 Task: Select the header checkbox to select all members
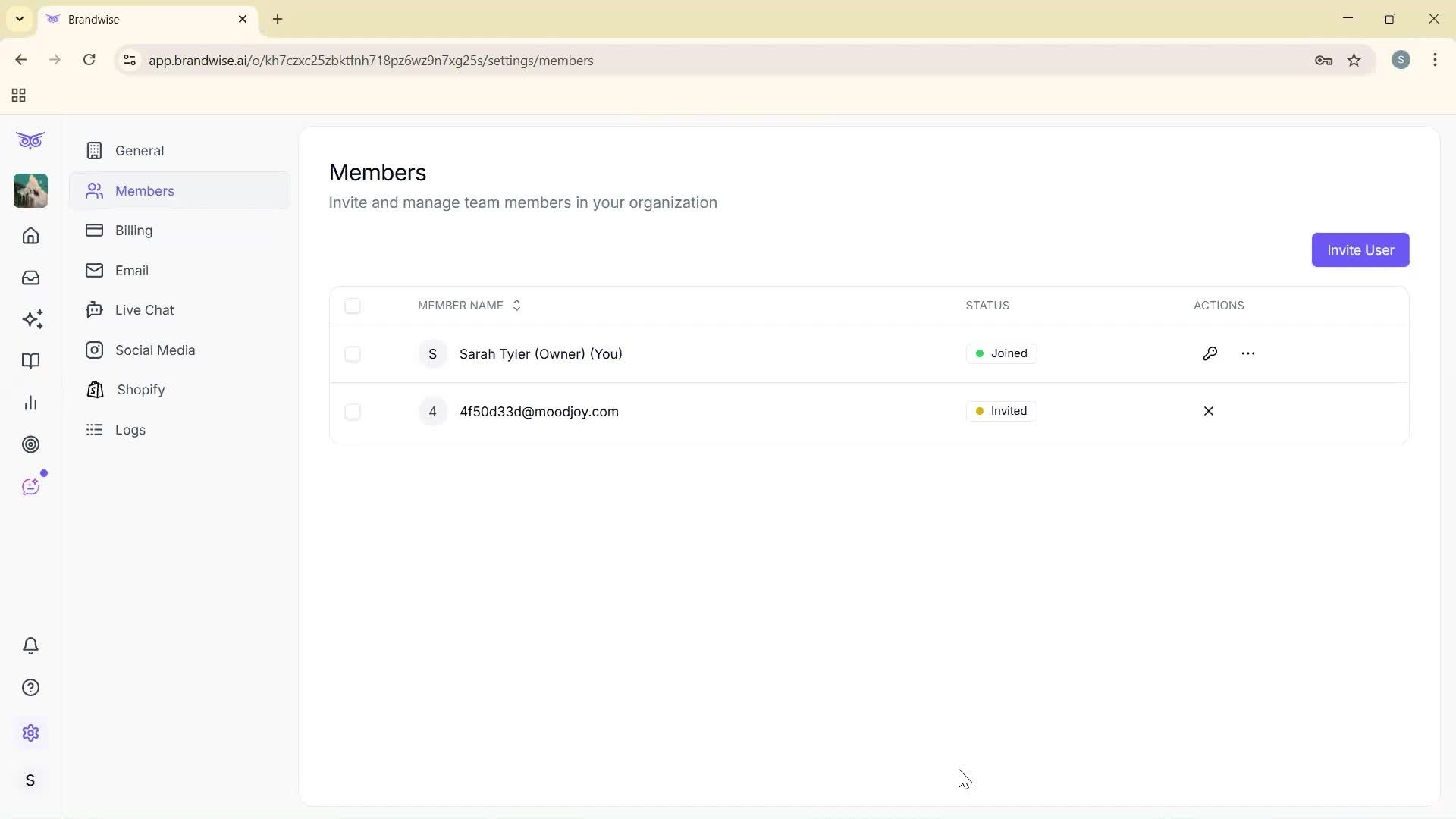click(x=353, y=306)
